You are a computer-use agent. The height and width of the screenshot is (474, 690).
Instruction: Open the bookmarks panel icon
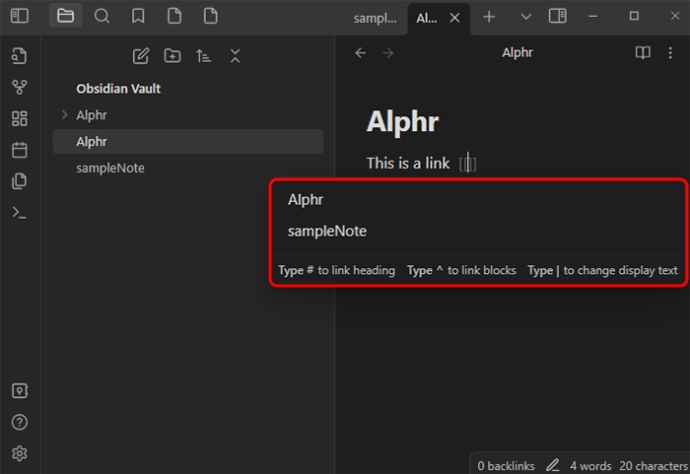(x=138, y=16)
